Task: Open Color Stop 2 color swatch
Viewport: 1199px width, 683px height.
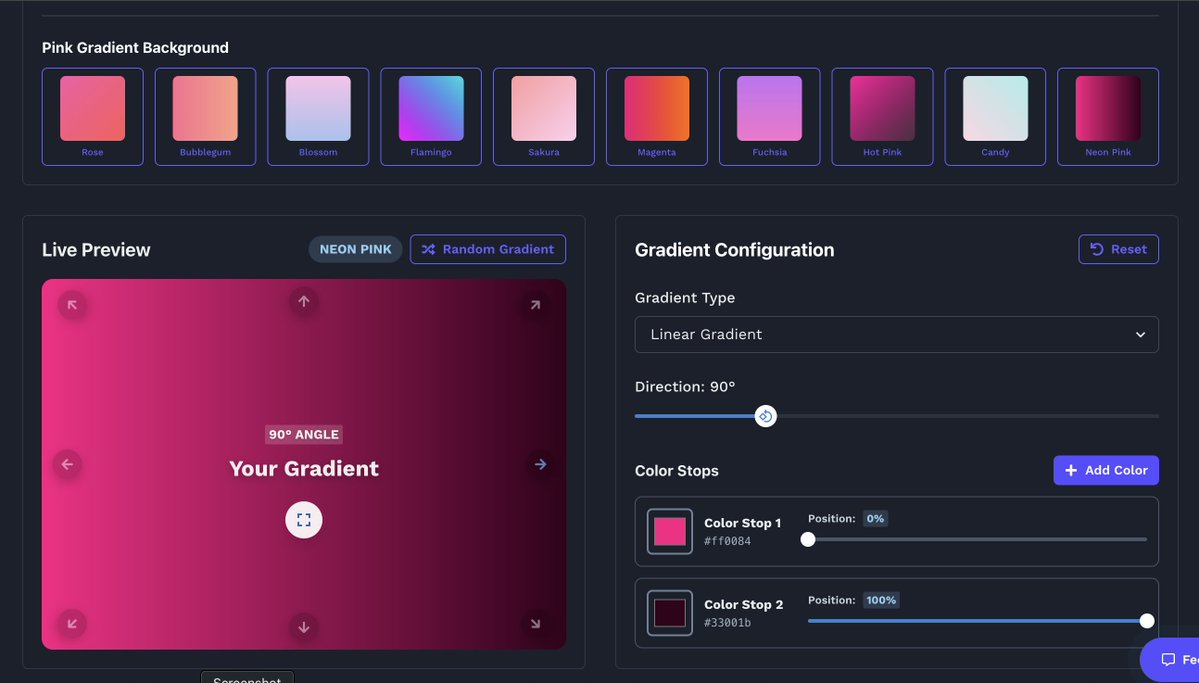Action: pos(670,613)
